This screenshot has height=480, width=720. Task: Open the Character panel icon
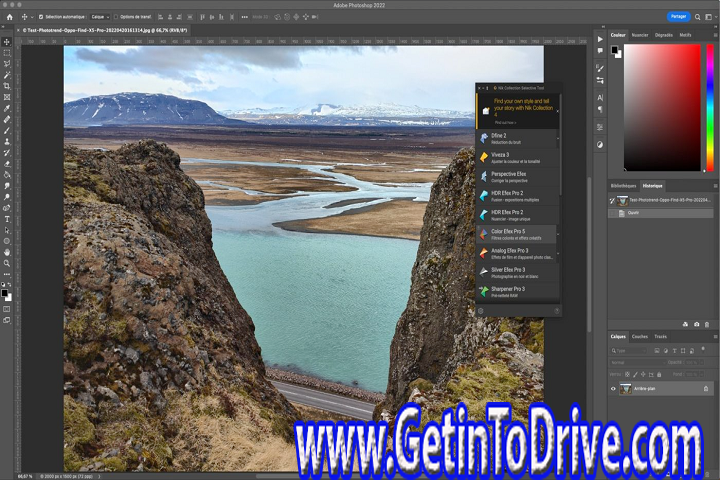(600, 97)
